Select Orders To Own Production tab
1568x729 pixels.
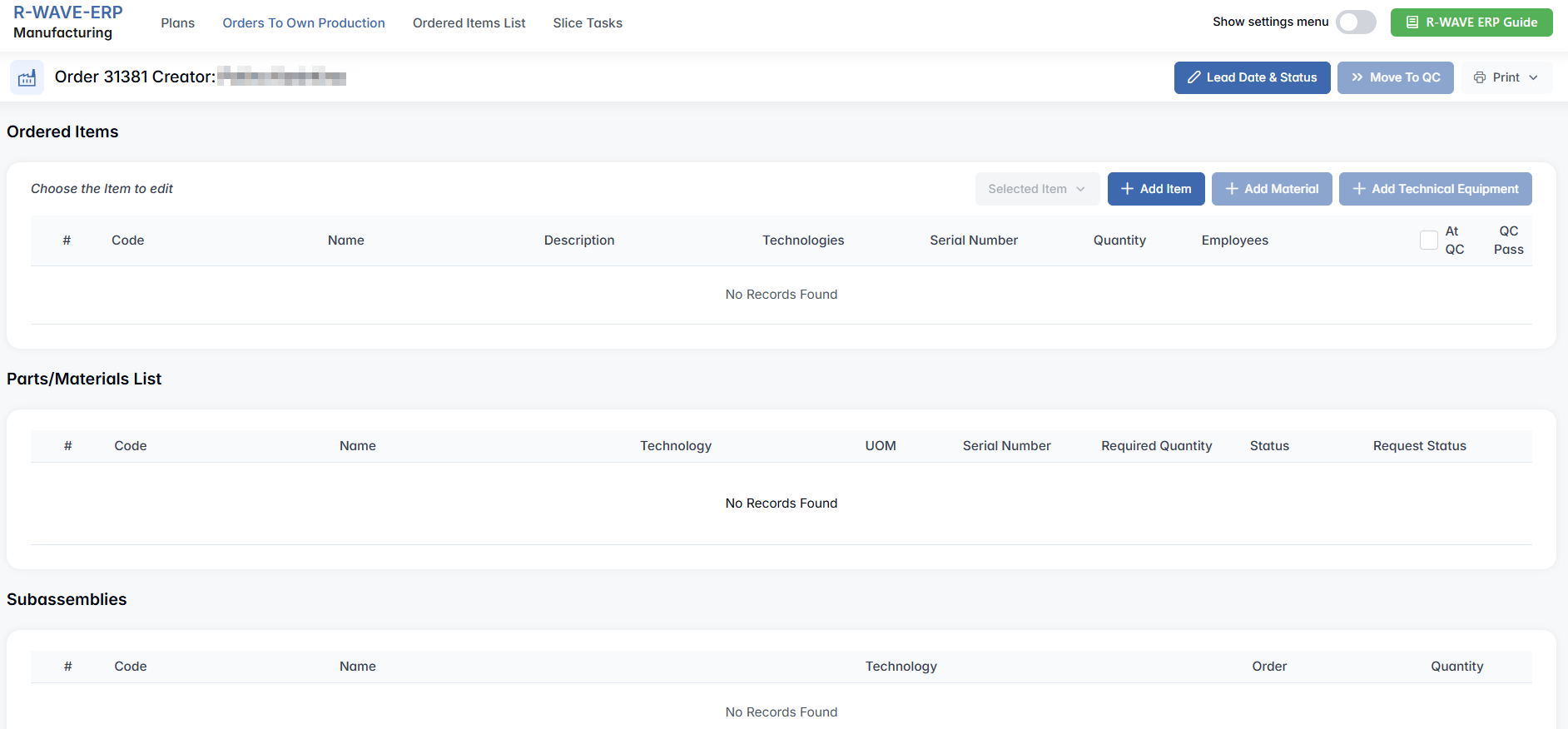pos(303,23)
